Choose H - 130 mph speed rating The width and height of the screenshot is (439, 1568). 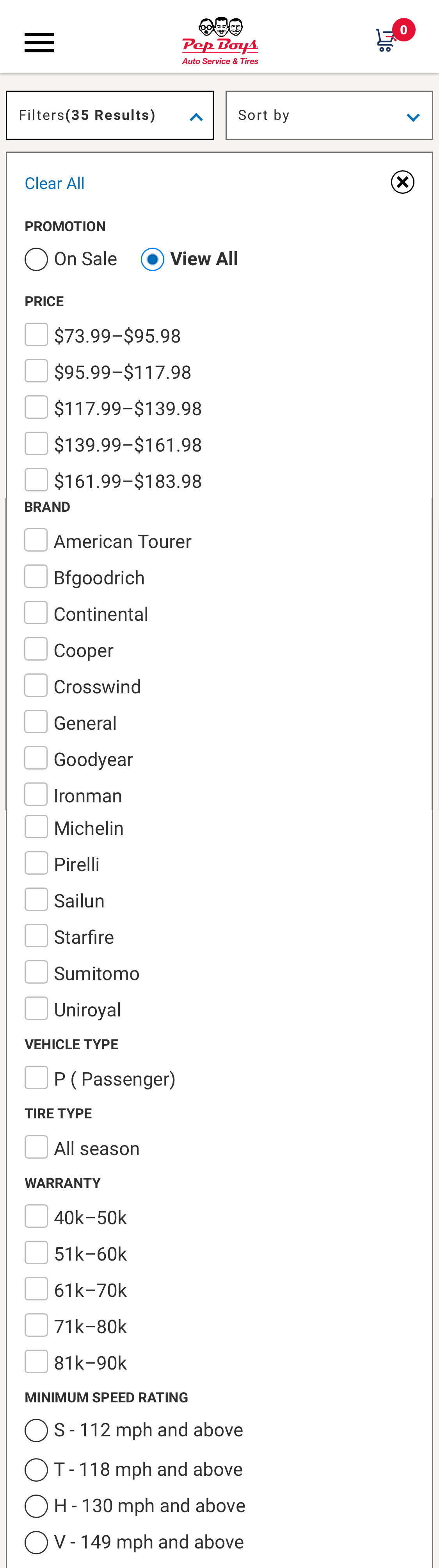pos(36,1506)
